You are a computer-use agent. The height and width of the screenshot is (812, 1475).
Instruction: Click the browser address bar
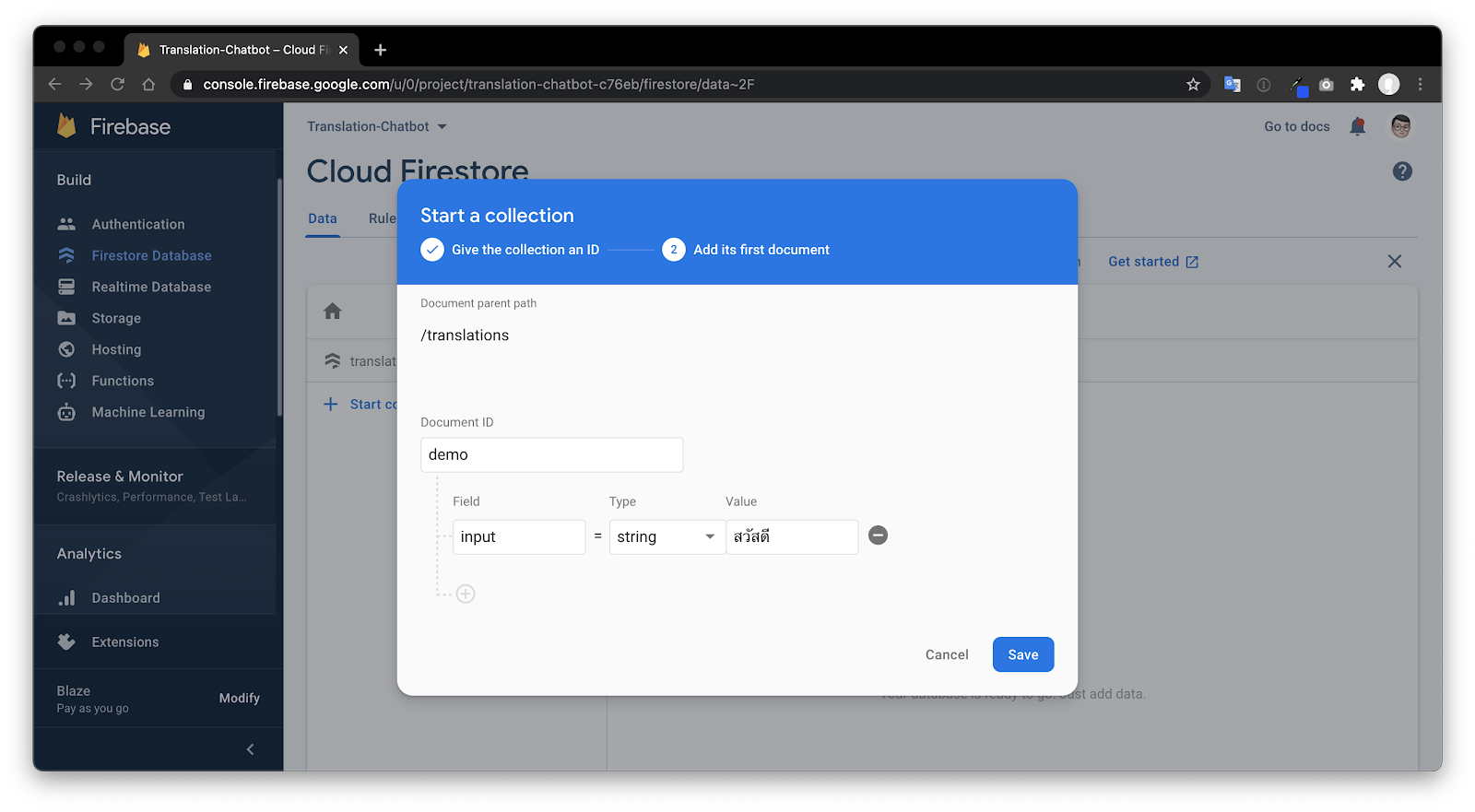[x=691, y=85]
